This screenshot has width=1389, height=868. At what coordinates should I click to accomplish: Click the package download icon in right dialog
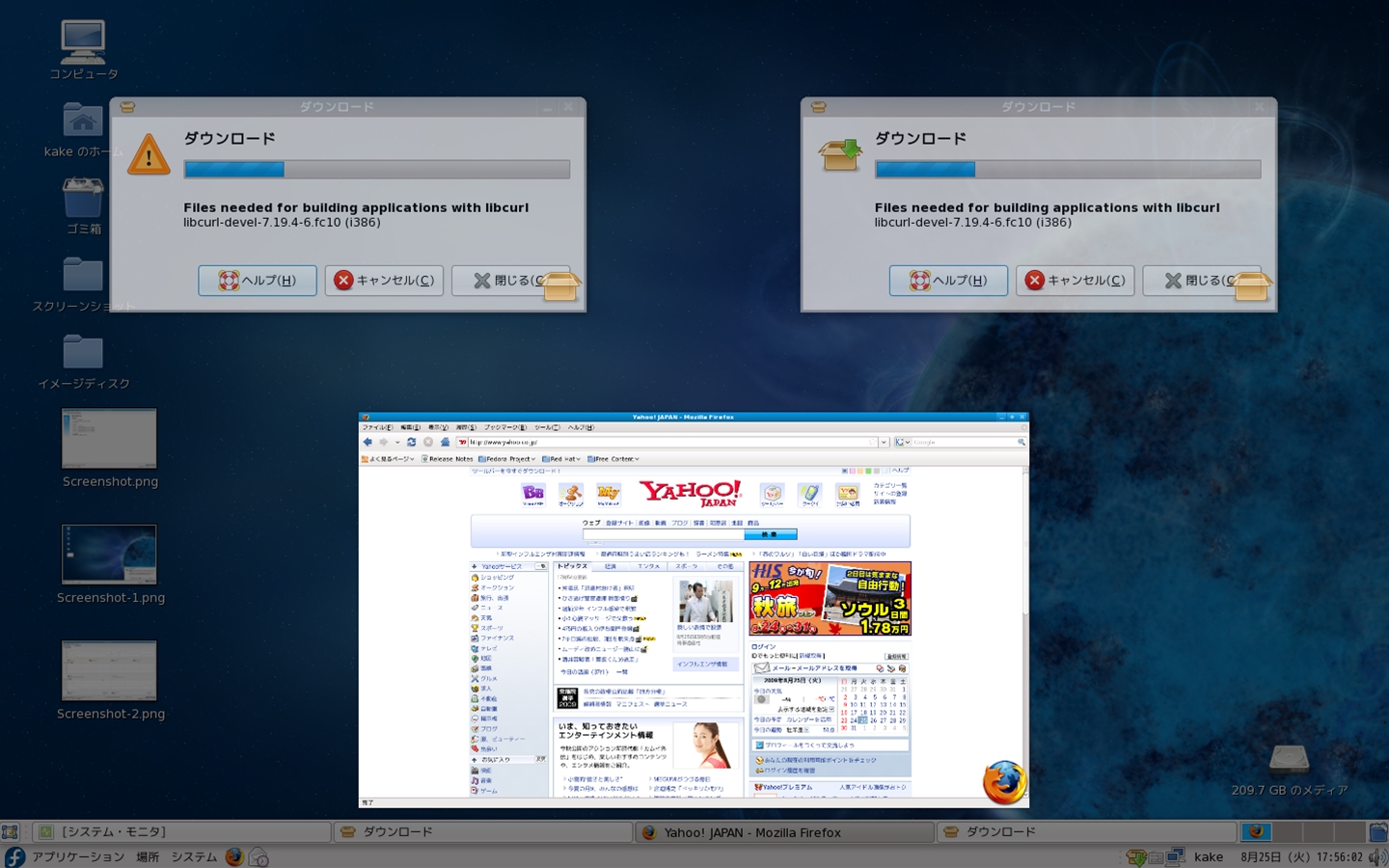click(x=839, y=154)
